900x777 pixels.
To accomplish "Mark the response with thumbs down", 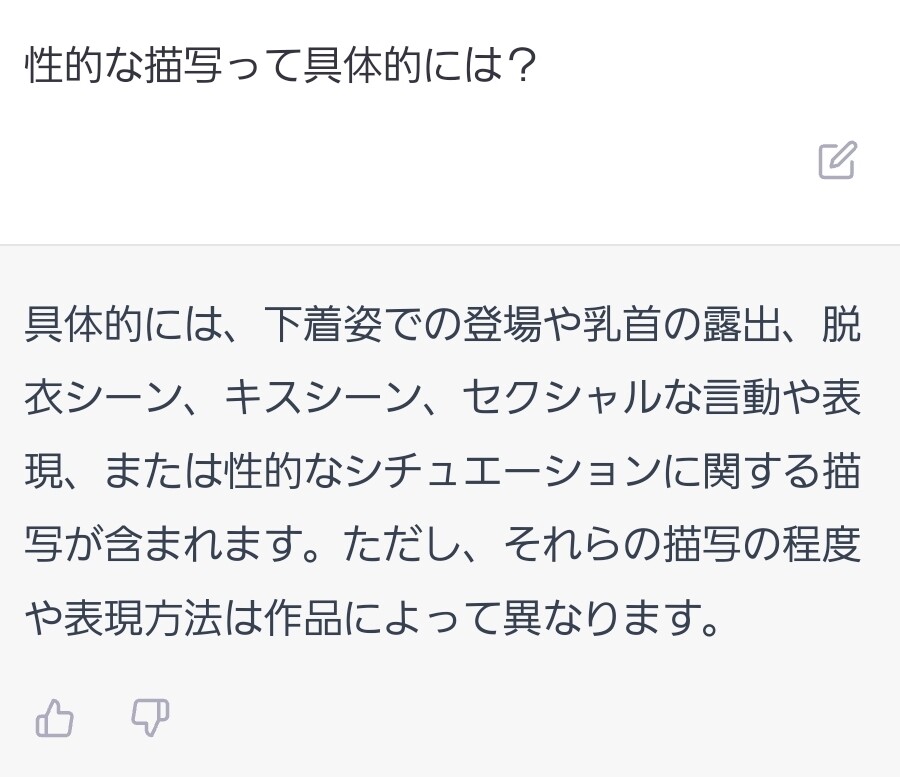I will (150, 717).
